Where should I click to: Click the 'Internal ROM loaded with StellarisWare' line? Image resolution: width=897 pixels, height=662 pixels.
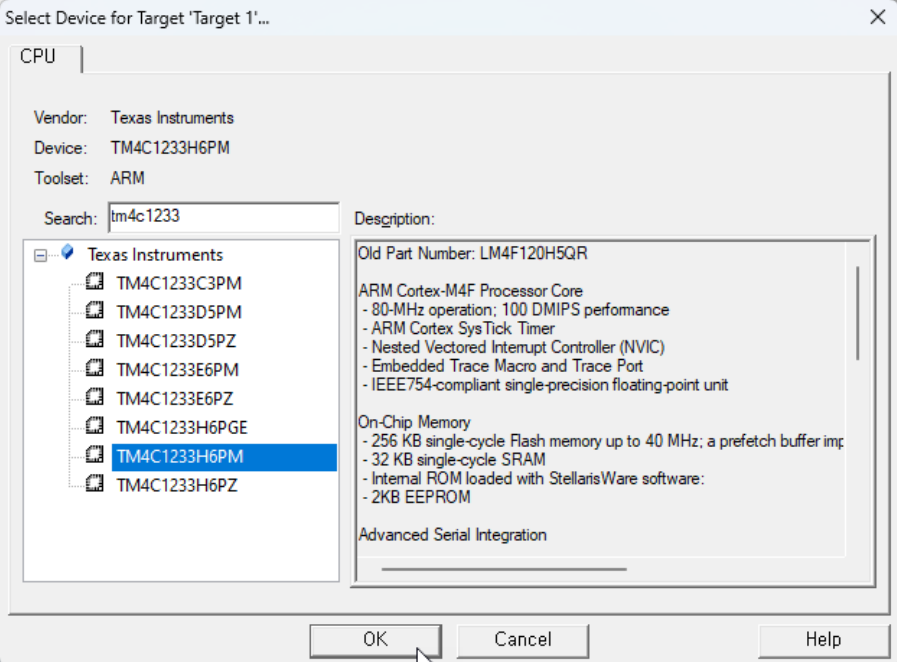[x=533, y=478]
